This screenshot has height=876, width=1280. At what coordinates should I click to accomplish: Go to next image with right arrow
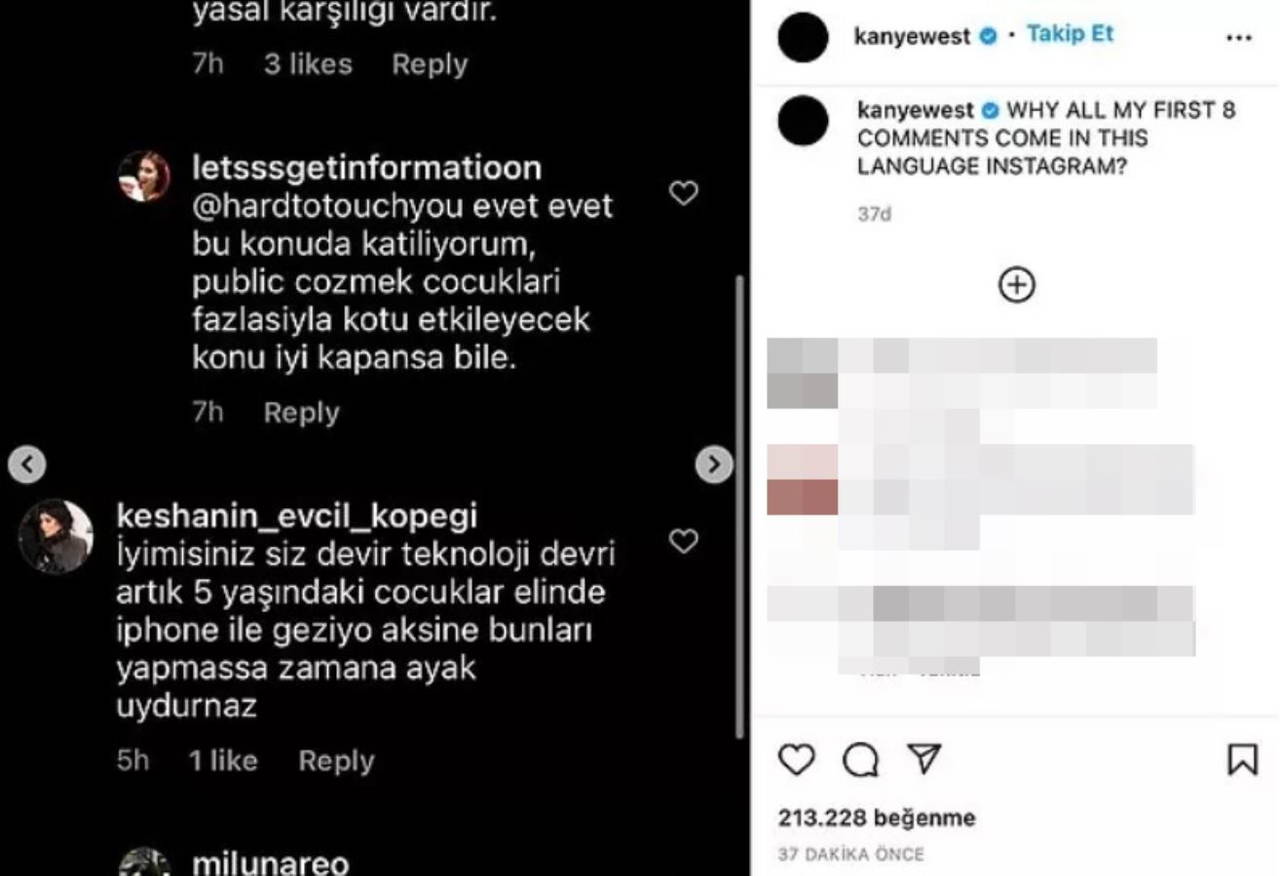714,464
